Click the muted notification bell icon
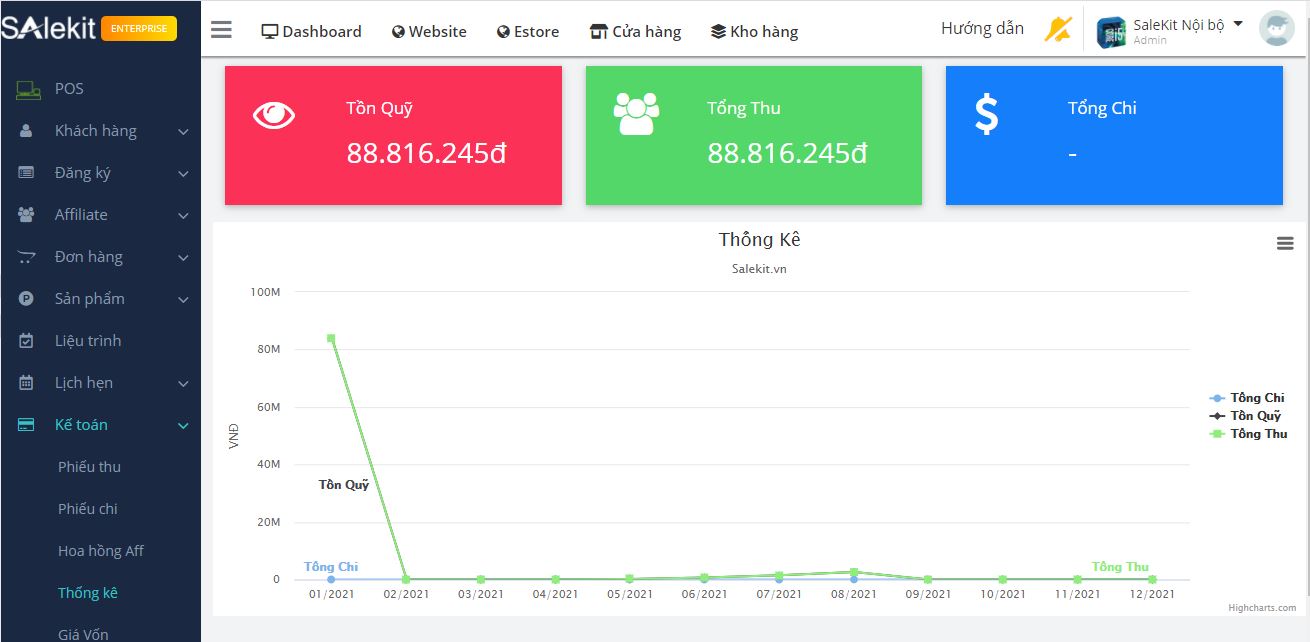1310x642 pixels. 1057,30
